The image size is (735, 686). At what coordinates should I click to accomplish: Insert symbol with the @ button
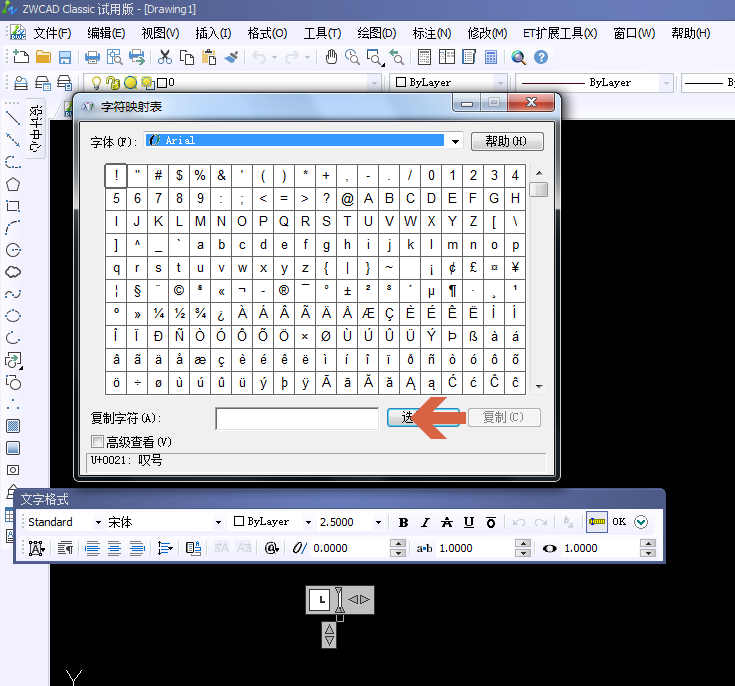tap(271, 548)
